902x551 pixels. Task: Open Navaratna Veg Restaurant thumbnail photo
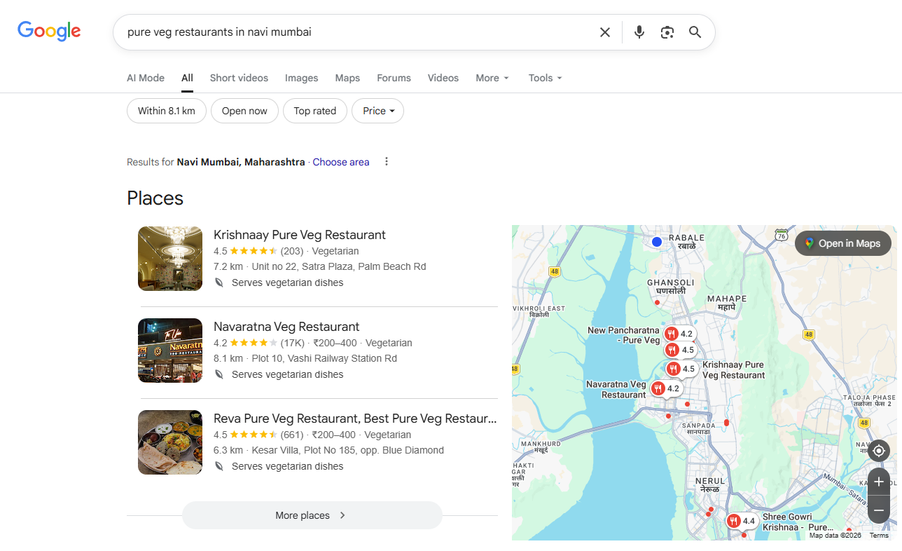coord(170,350)
